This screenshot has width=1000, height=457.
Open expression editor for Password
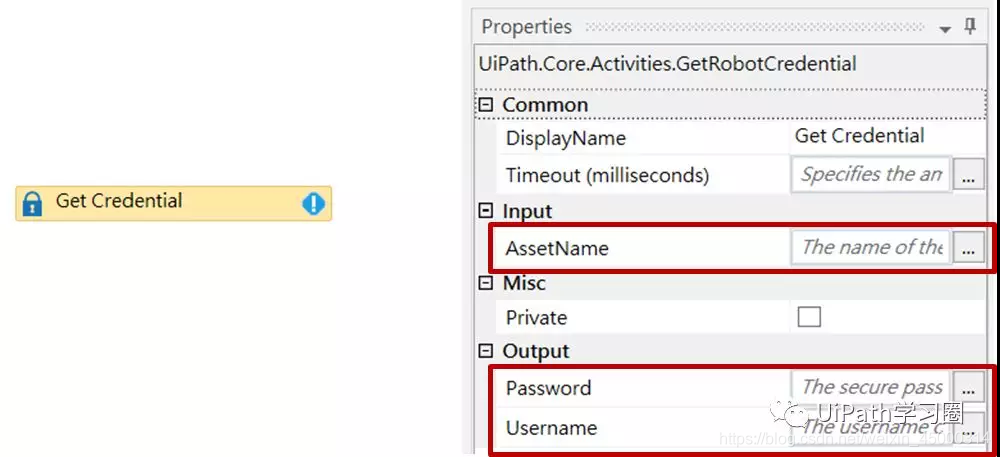point(968,388)
